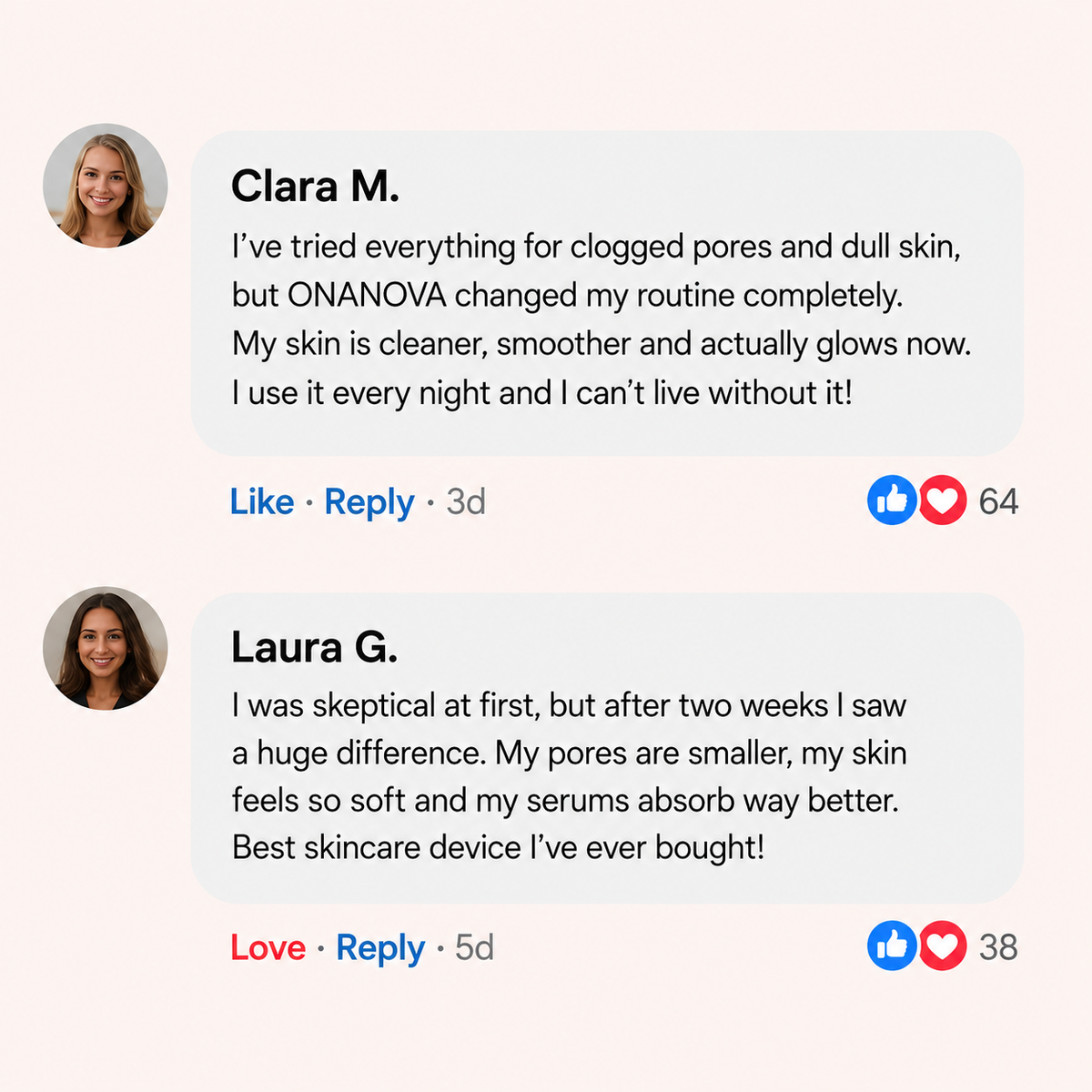Screen dimensions: 1092x1092
Task: Click heart reaction icon beside 38
Action: (942, 946)
